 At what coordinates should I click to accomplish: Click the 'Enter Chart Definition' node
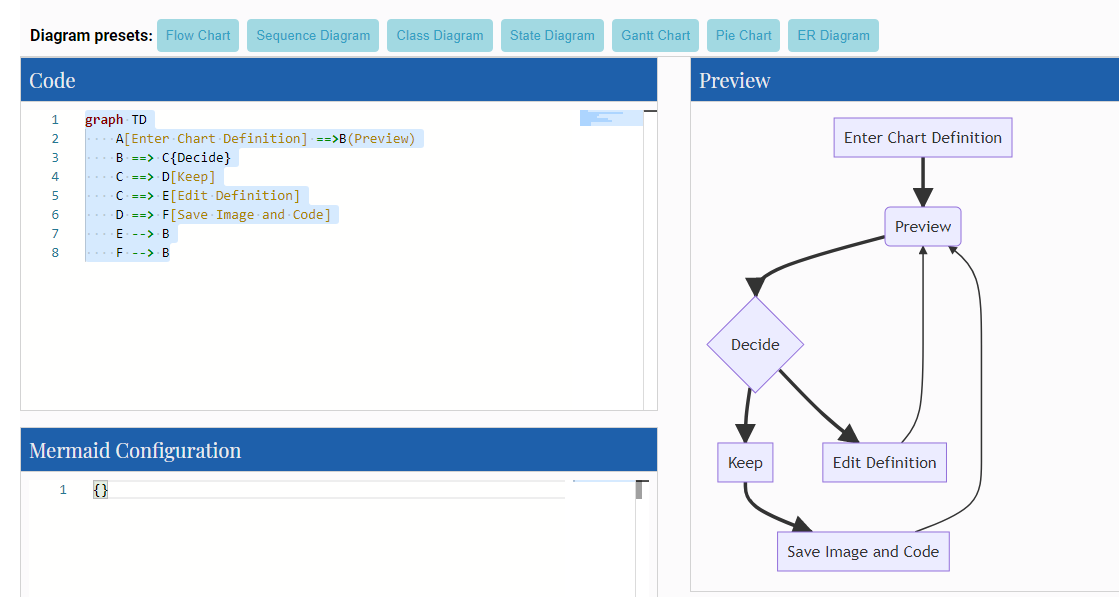pyautogui.click(x=922, y=138)
